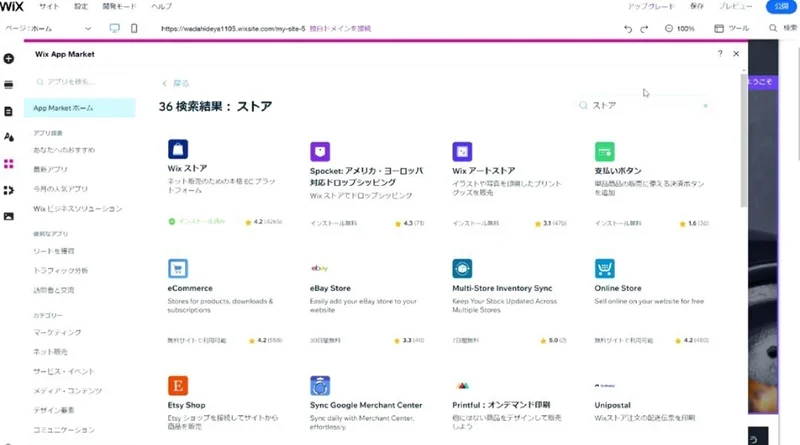Open トラフィック分析 in sidebar
This screenshot has width=800, height=445.
(x=60, y=270)
